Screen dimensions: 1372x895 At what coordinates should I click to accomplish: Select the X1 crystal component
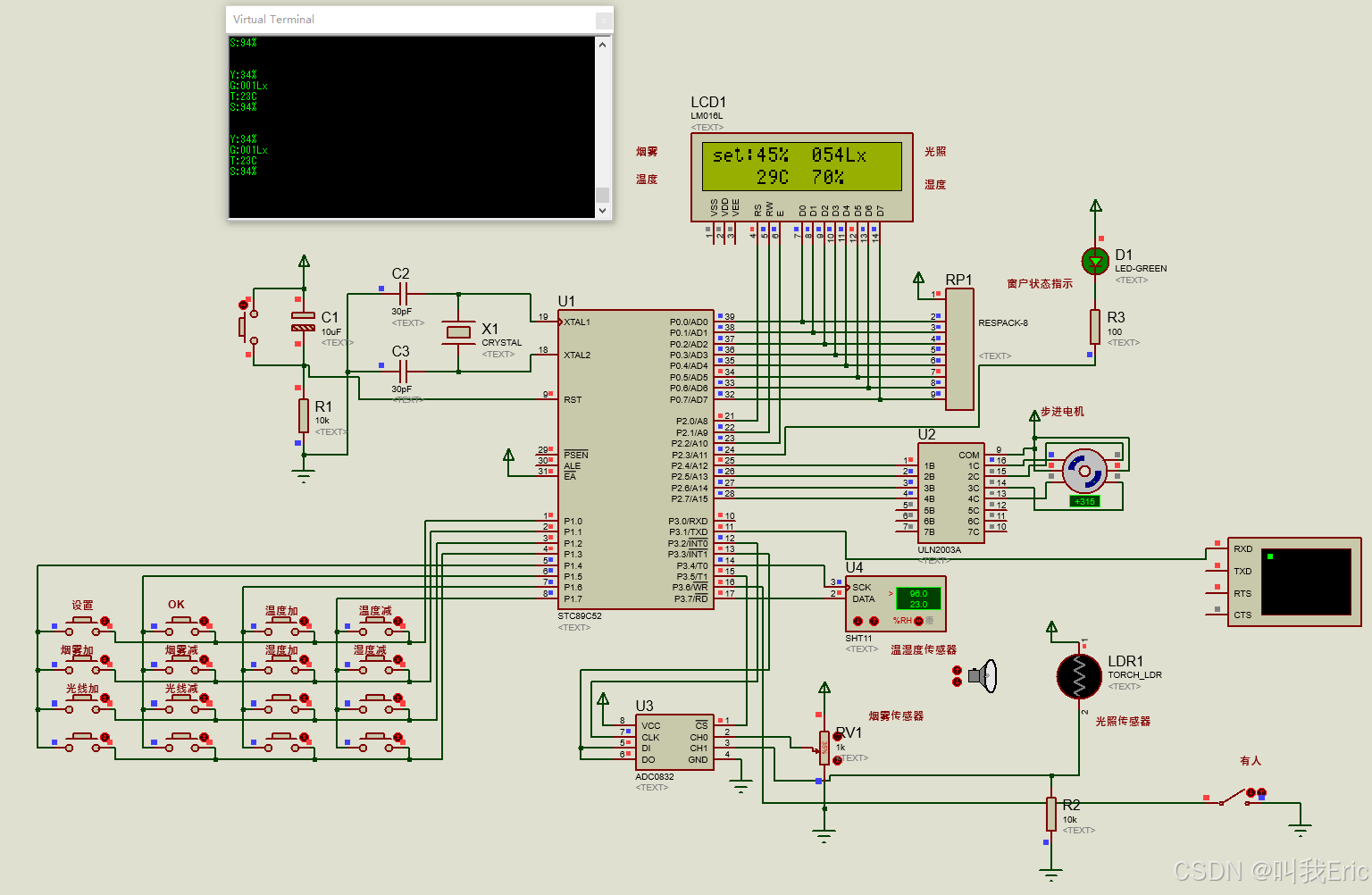pyautogui.click(x=458, y=332)
